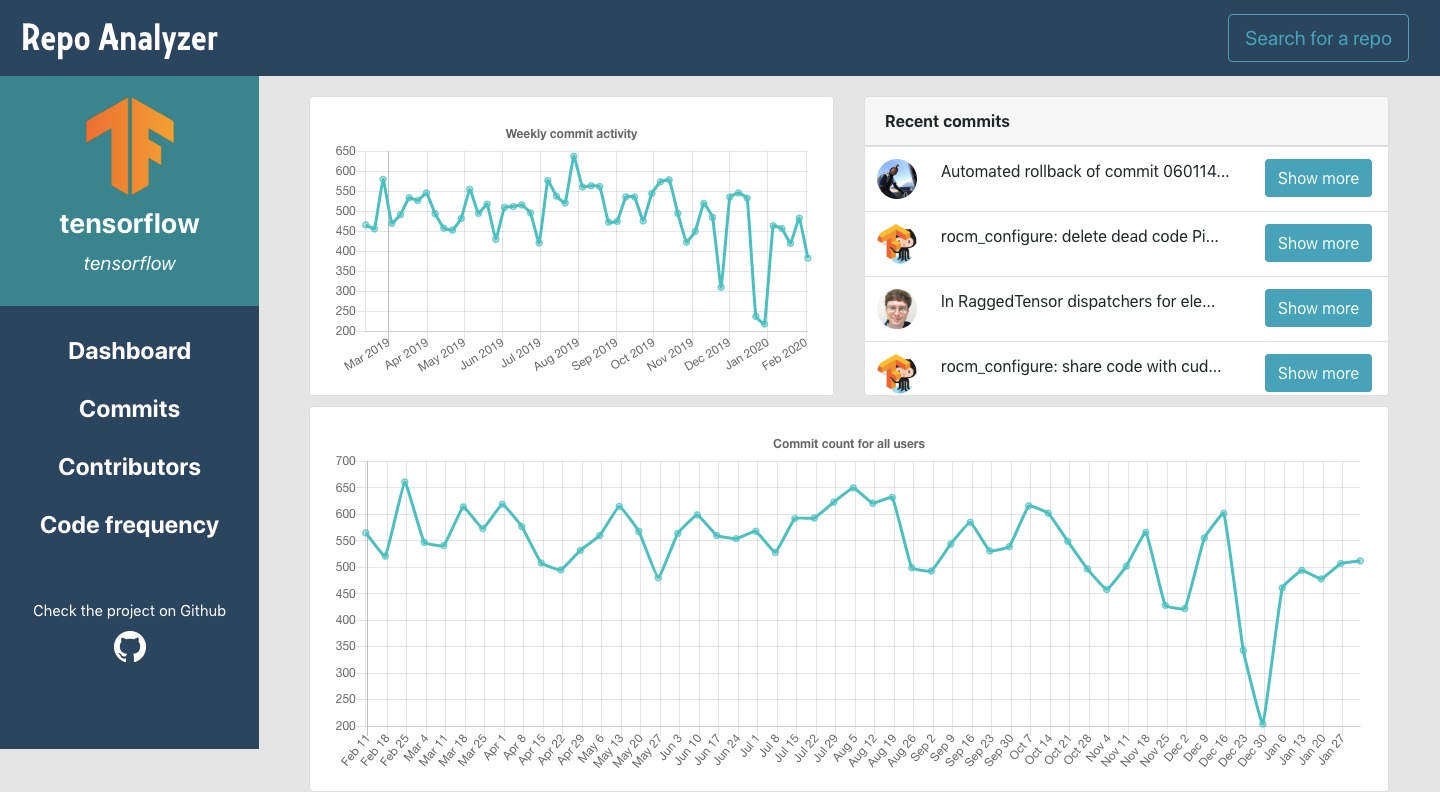This screenshot has height=792, width=1440.
Task: Open the Code frequency view
Action: (x=129, y=524)
